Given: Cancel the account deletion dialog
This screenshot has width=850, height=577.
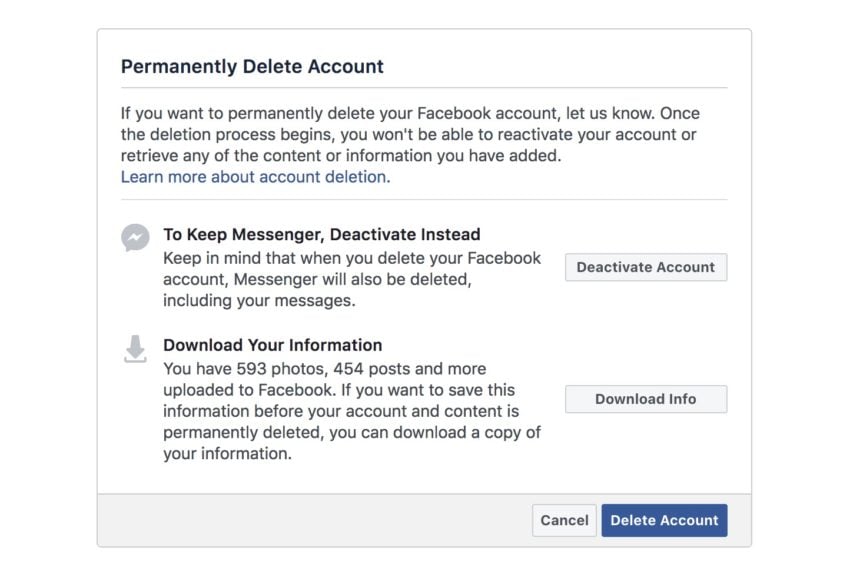Looking at the screenshot, I should 564,520.
